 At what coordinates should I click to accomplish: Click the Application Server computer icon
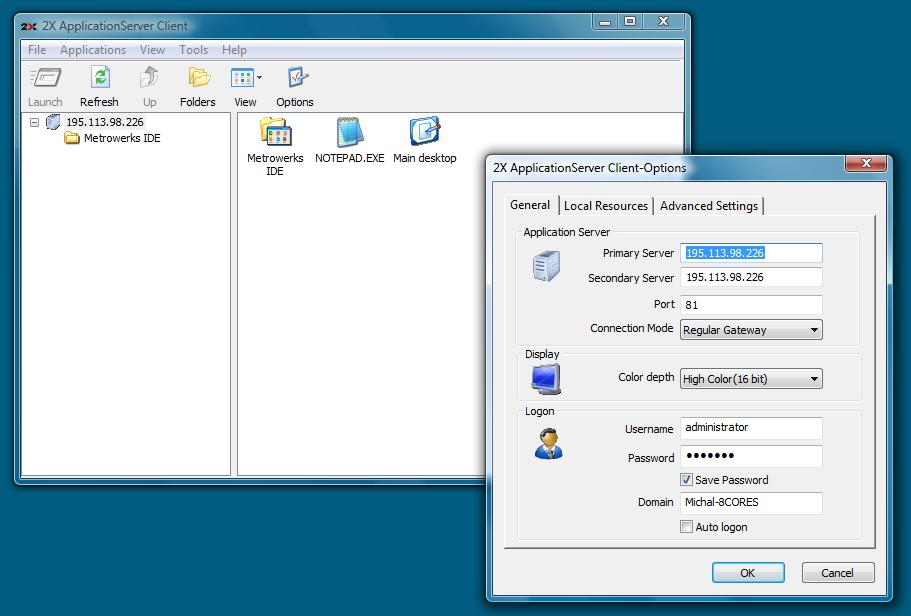(x=546, y=266)
